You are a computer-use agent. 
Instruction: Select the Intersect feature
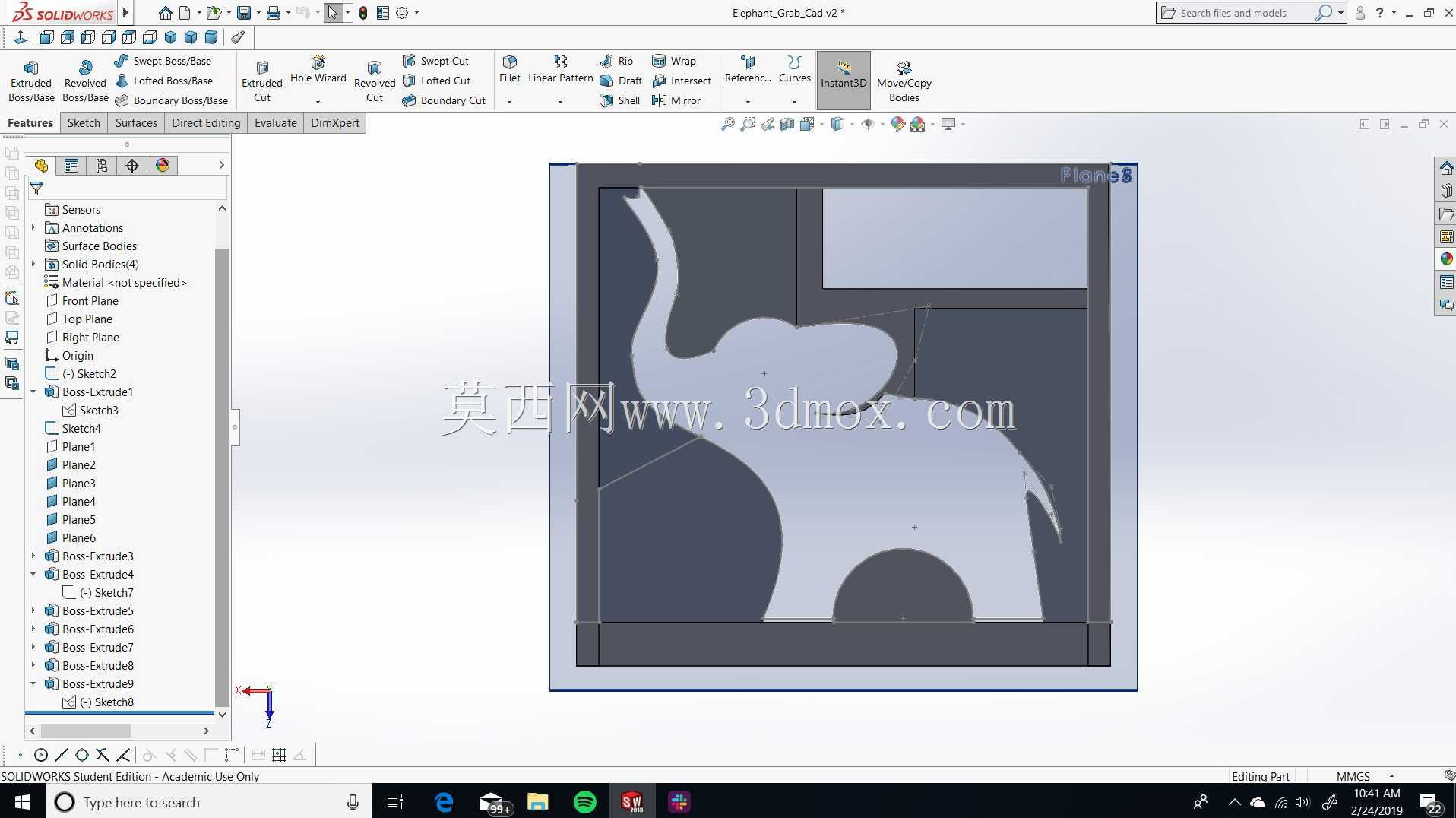pyautogui.click(x=681, y=81)
